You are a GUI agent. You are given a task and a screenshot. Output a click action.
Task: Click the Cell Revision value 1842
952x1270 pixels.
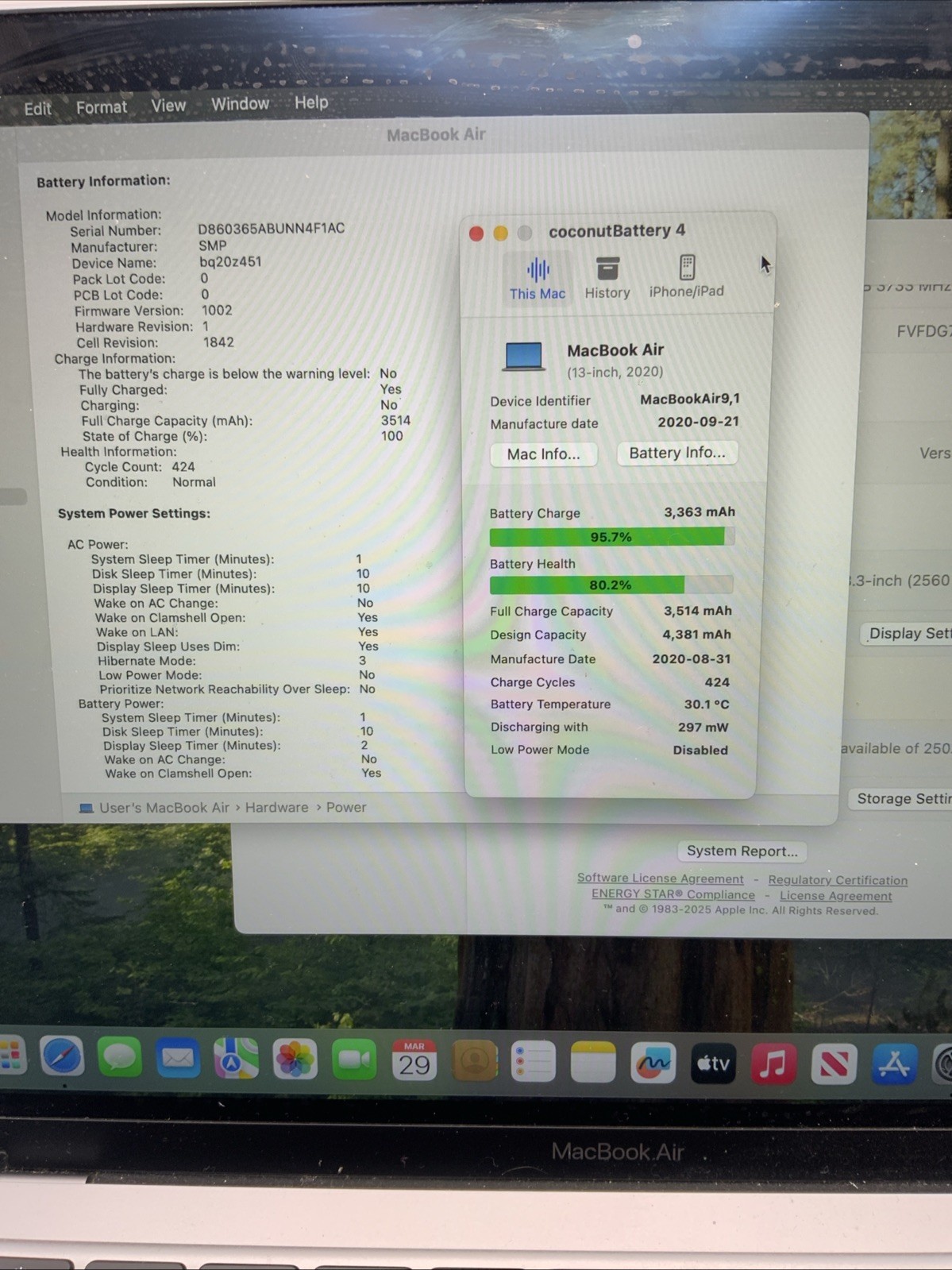coord(218,342)
